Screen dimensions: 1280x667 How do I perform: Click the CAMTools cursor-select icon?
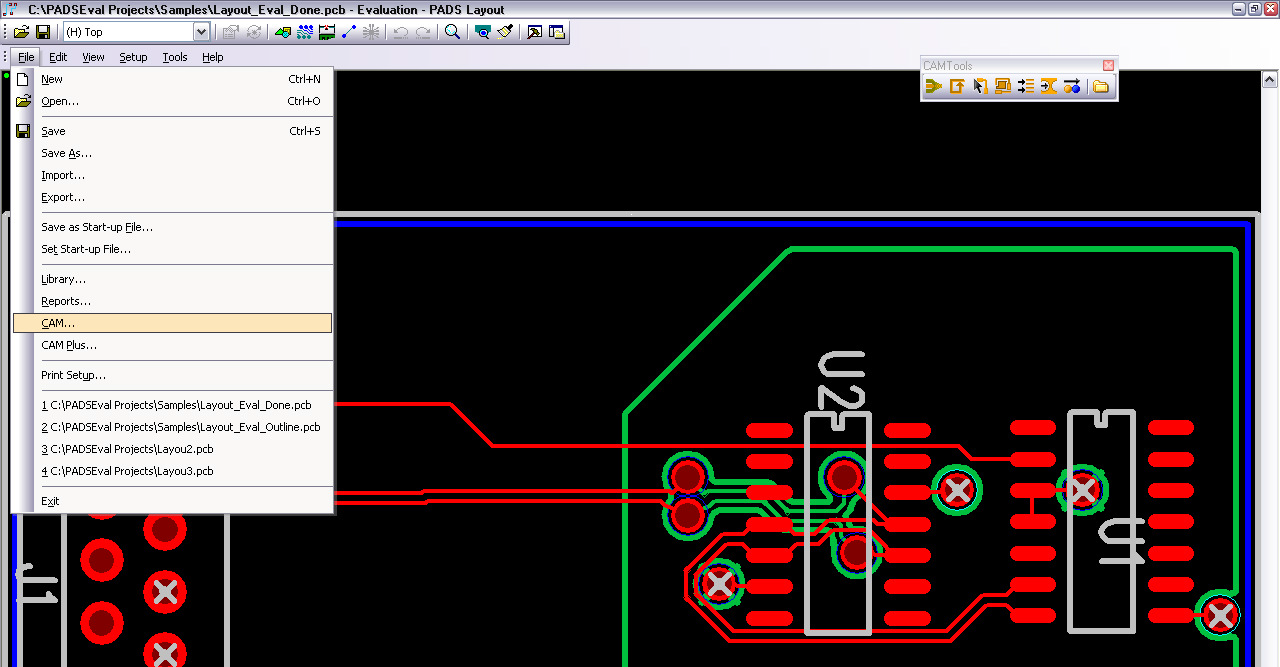tap(980, 87)
